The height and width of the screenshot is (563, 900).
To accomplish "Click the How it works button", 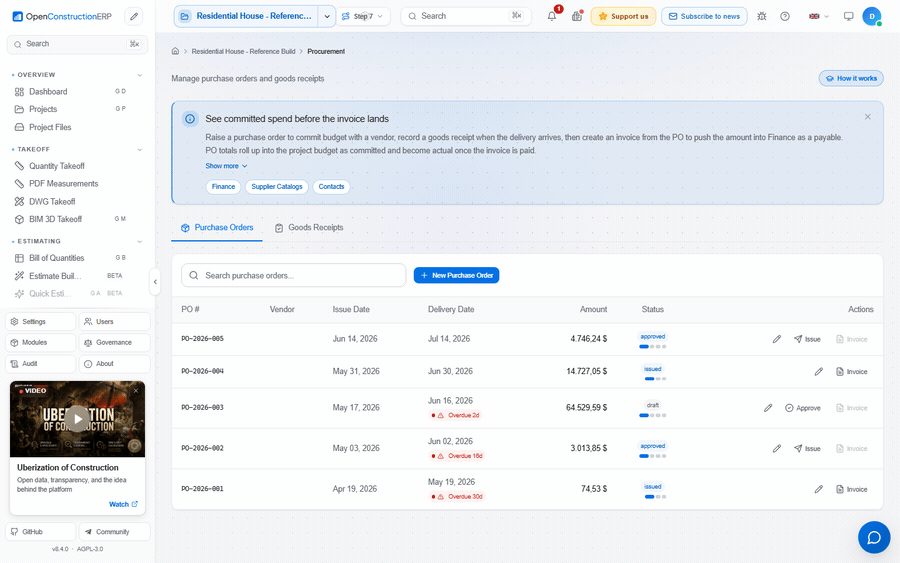I will point(851,79).
